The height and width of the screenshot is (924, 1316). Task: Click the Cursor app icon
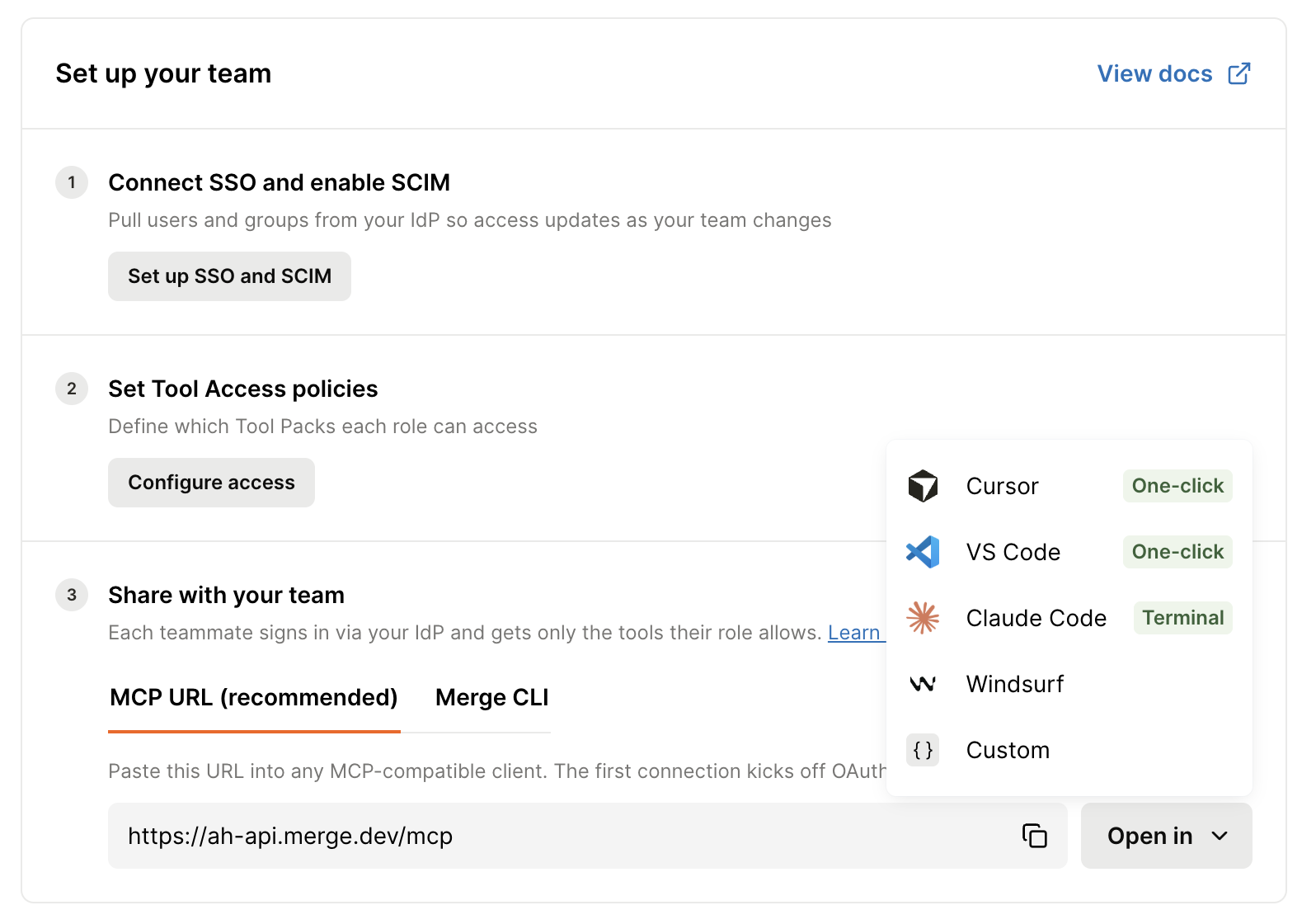tap(923, 486)
